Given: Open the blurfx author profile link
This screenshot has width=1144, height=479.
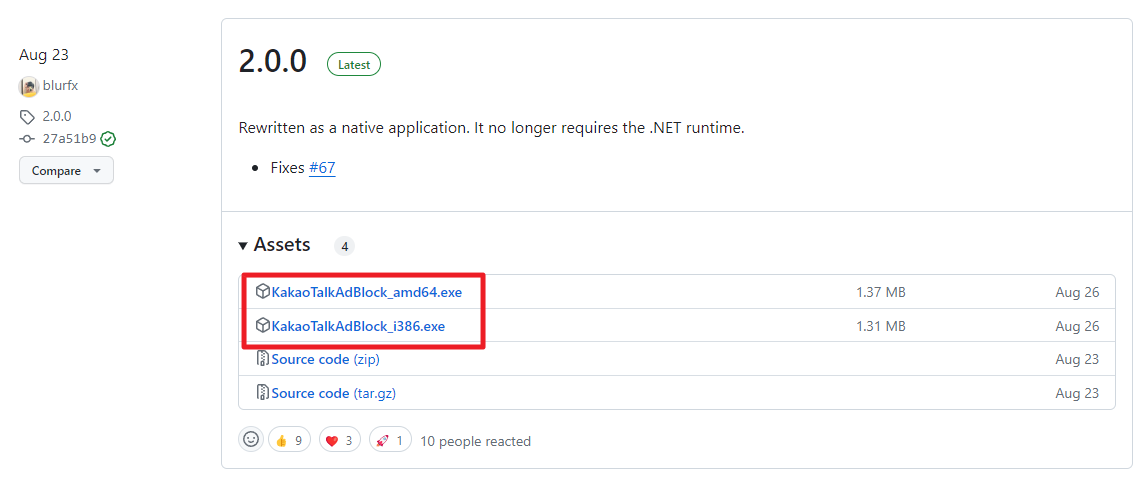Looking at the screenshot, I should tap(61, 86).
